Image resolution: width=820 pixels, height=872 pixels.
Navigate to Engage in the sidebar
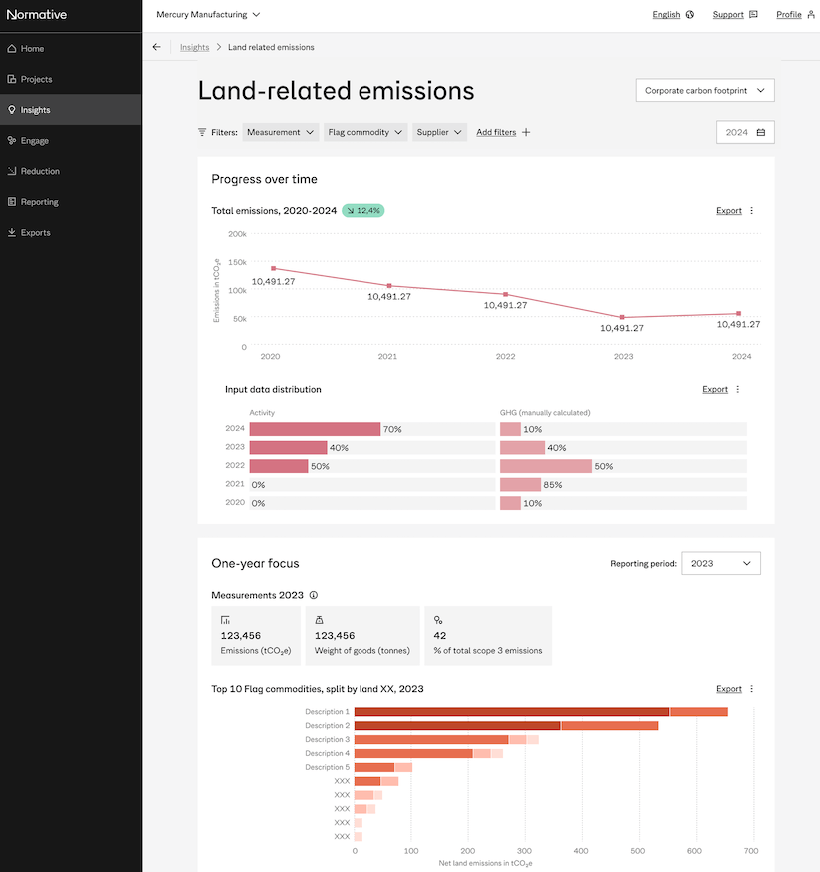tap(35, 141)
